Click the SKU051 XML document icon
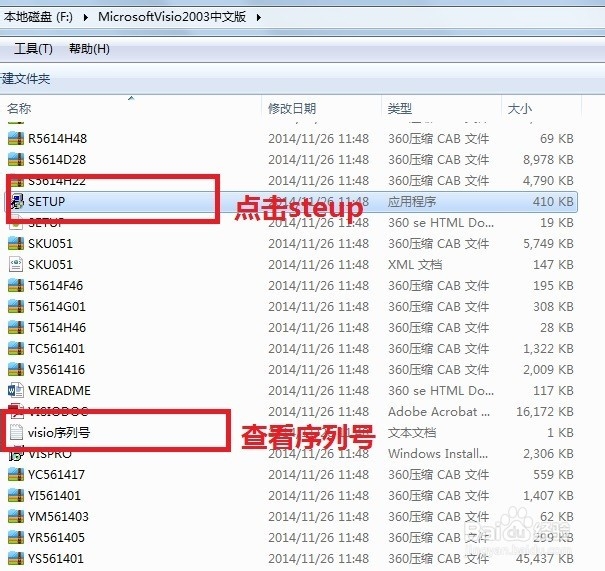 [x=16, y=264]
